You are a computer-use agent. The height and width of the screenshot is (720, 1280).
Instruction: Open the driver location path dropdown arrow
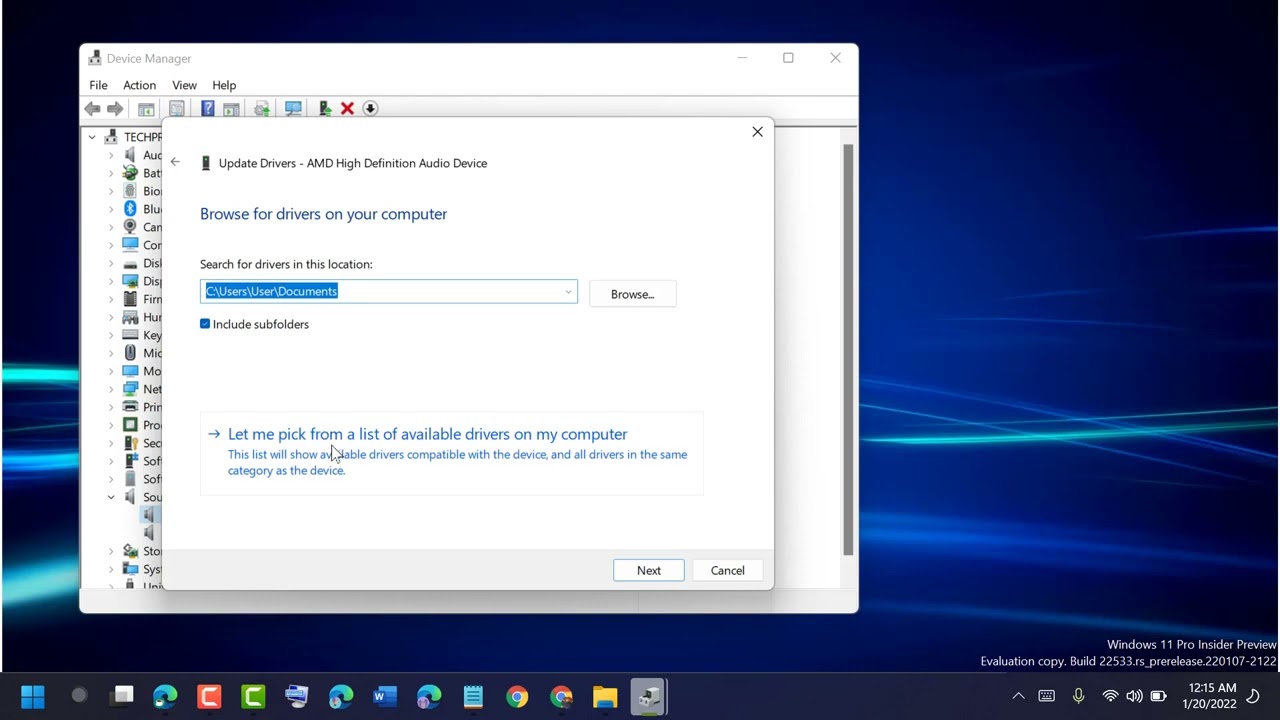[568, 292]
